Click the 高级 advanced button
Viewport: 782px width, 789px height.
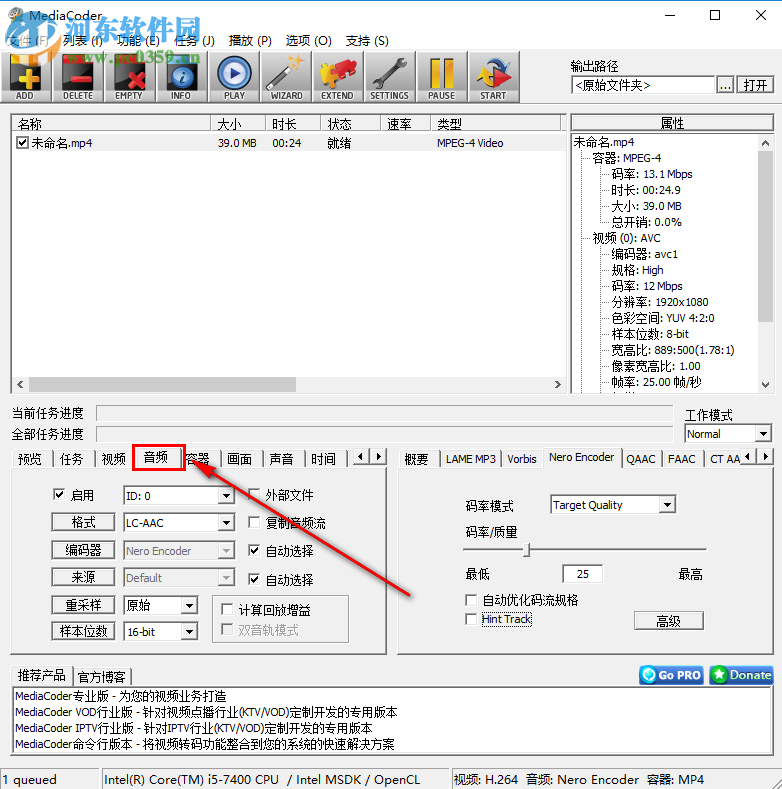coord(669,621)
